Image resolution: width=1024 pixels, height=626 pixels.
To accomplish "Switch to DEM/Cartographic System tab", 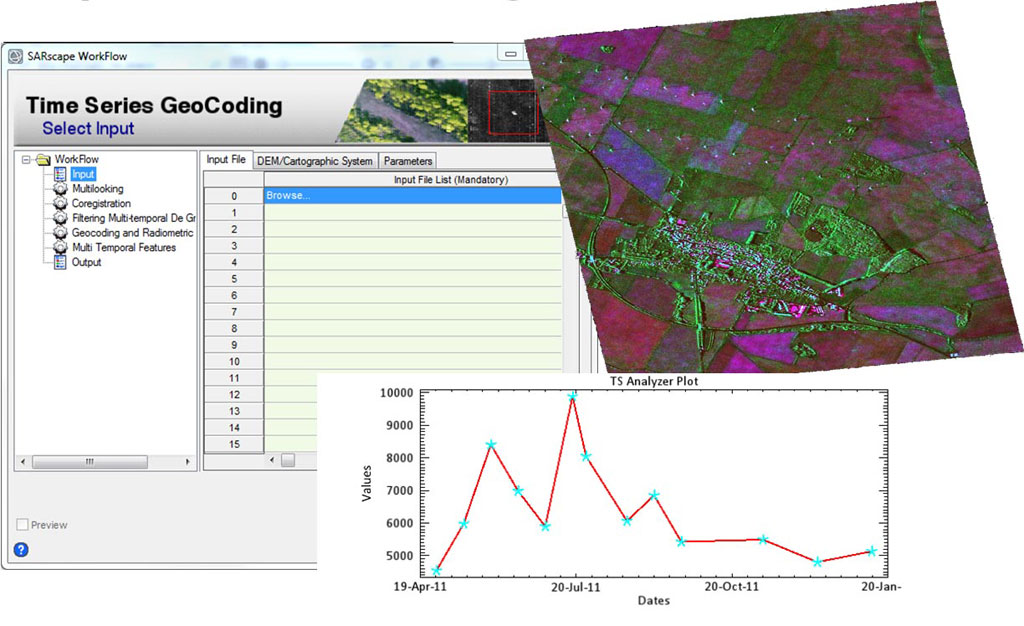I will click(x=314, y=160).
